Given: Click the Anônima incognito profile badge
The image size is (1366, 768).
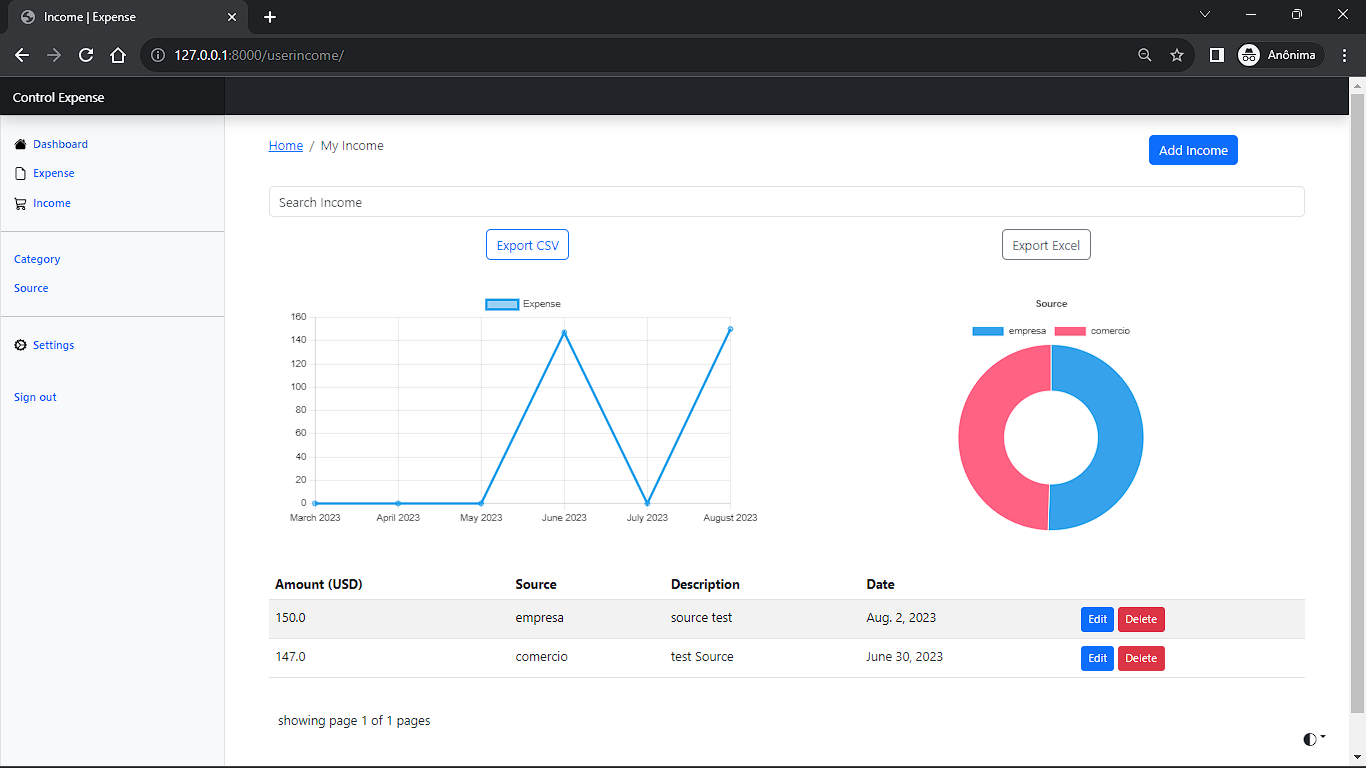Looking at the screenshot, I should click(1280, 55).
